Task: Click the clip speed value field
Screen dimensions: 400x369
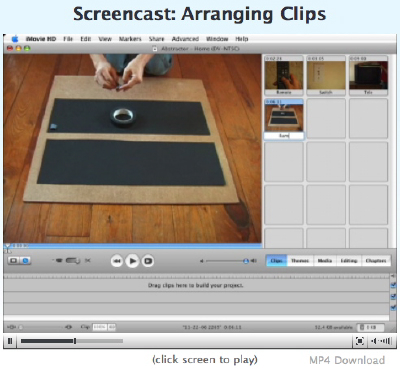Action: click(x=100, y=327)
